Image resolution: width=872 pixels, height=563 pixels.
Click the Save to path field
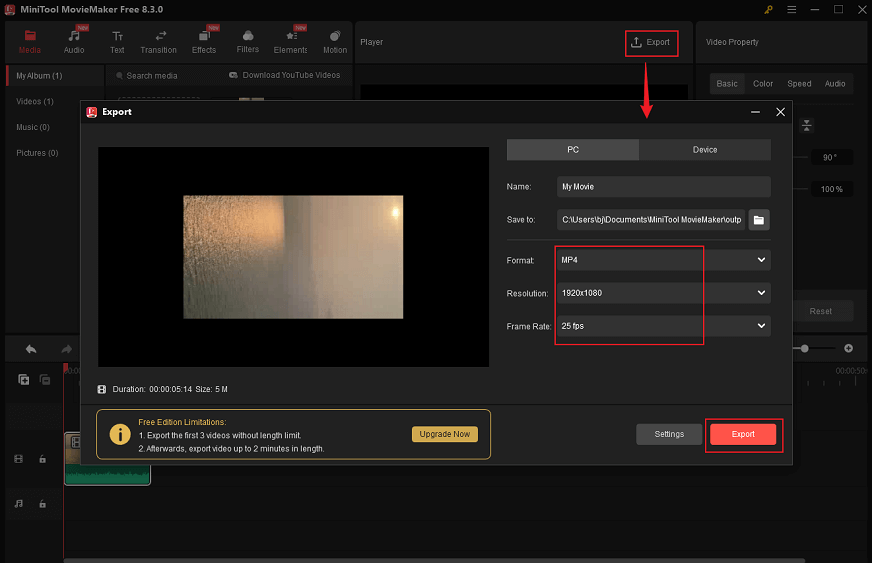click(x=651, y=220)
